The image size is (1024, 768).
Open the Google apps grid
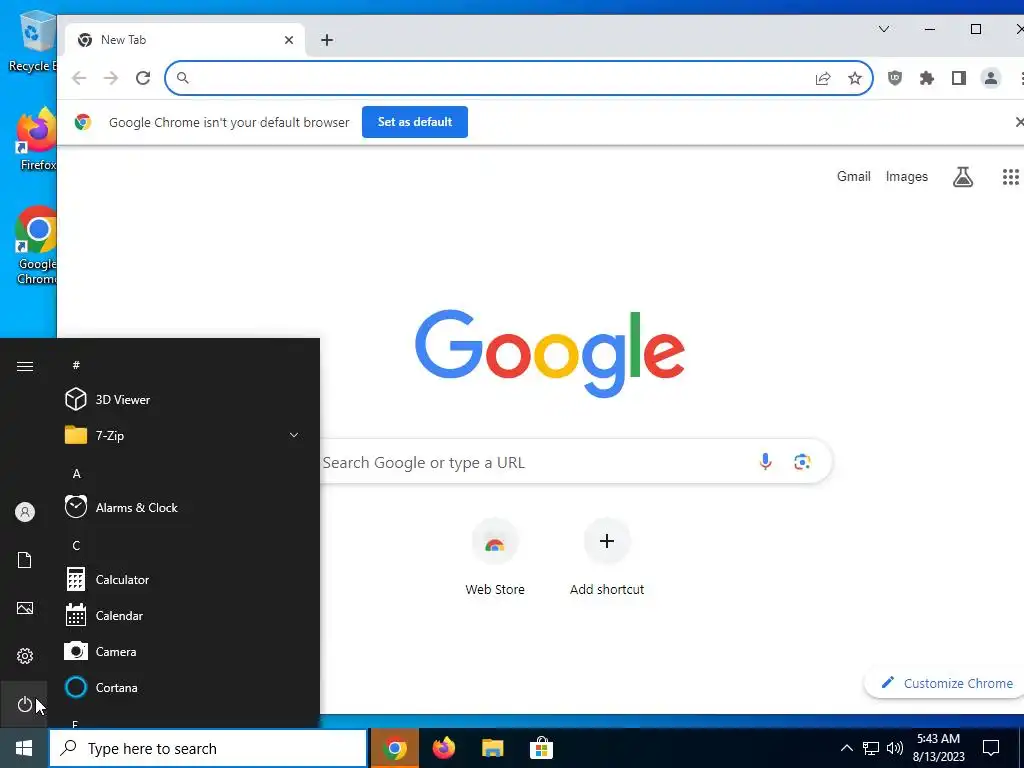pyautogui.click(x=1010, y=176)
